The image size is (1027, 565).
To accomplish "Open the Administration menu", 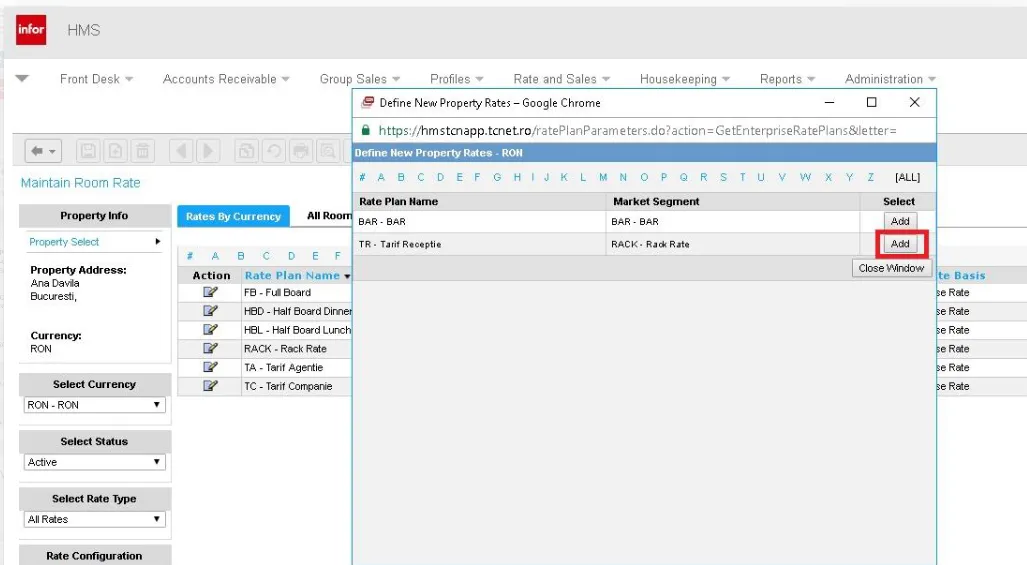I will (890, 79).
